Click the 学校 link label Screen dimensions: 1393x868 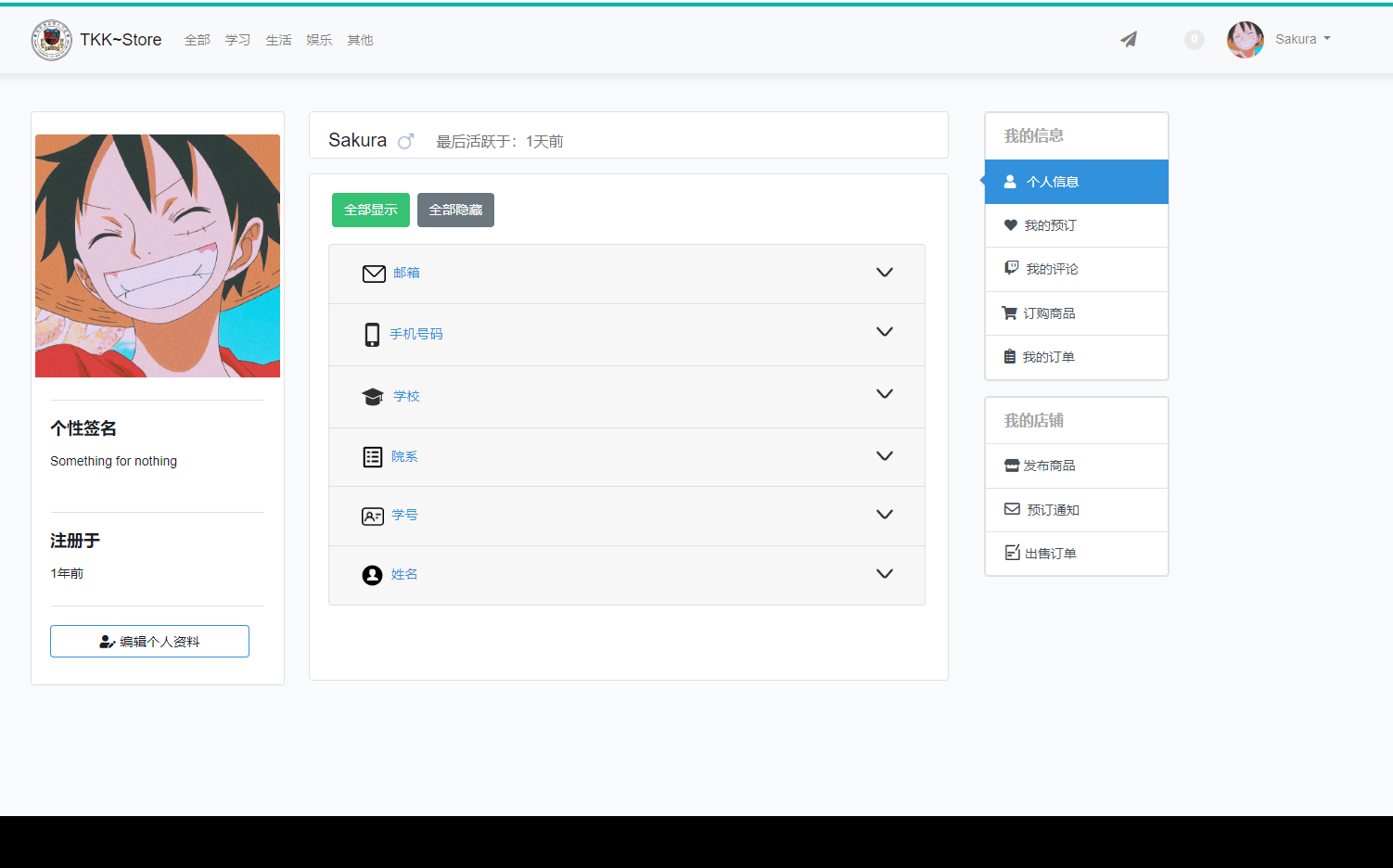click(406, 396)
